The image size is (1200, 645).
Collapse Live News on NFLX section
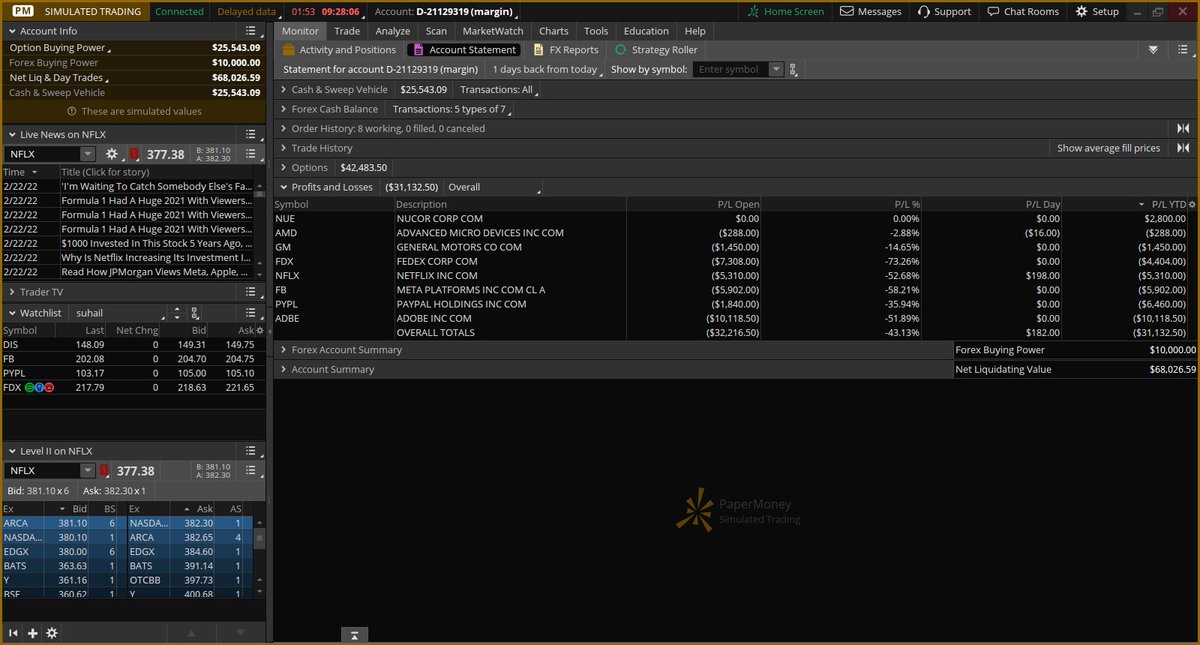click(13, 134)
